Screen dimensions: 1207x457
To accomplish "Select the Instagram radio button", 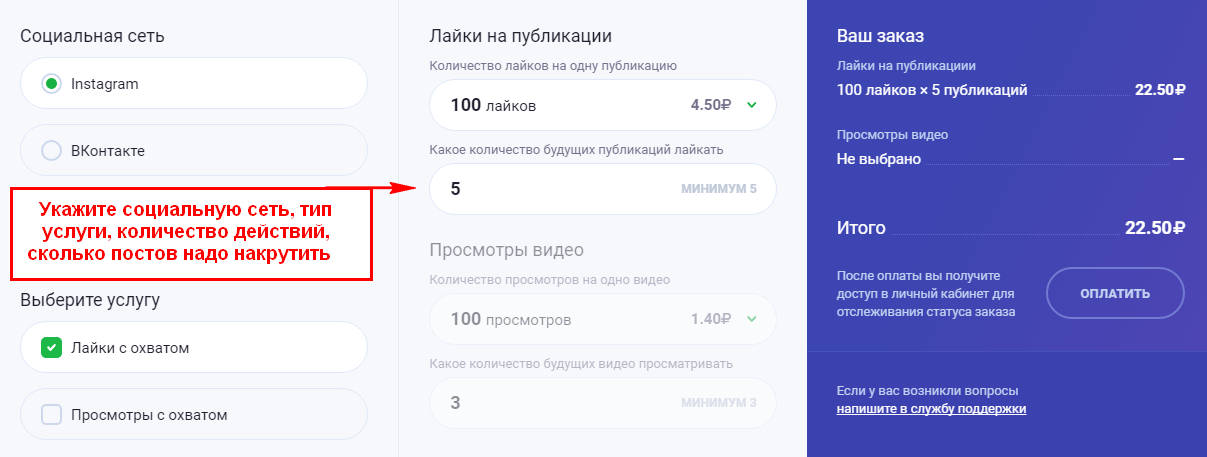I will [x=51, y=84].
